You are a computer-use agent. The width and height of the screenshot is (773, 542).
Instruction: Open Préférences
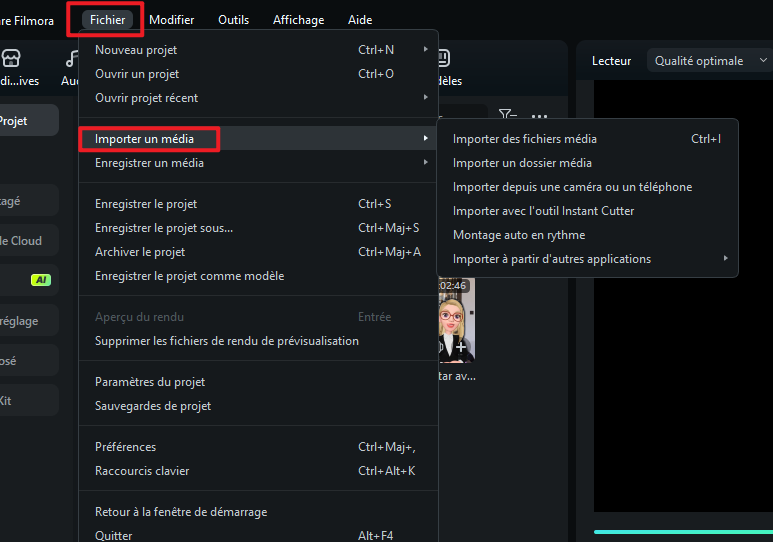coord(258,447)
